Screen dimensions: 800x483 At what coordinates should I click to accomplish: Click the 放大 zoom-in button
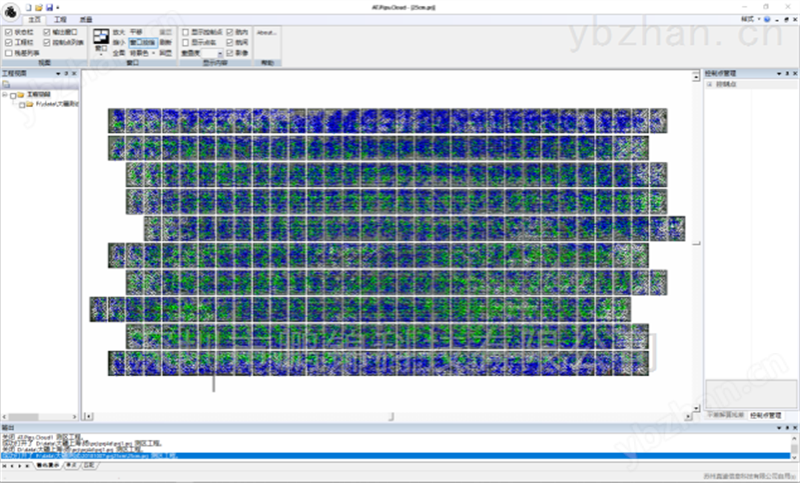pyautogui.click(x=118, y=32)
